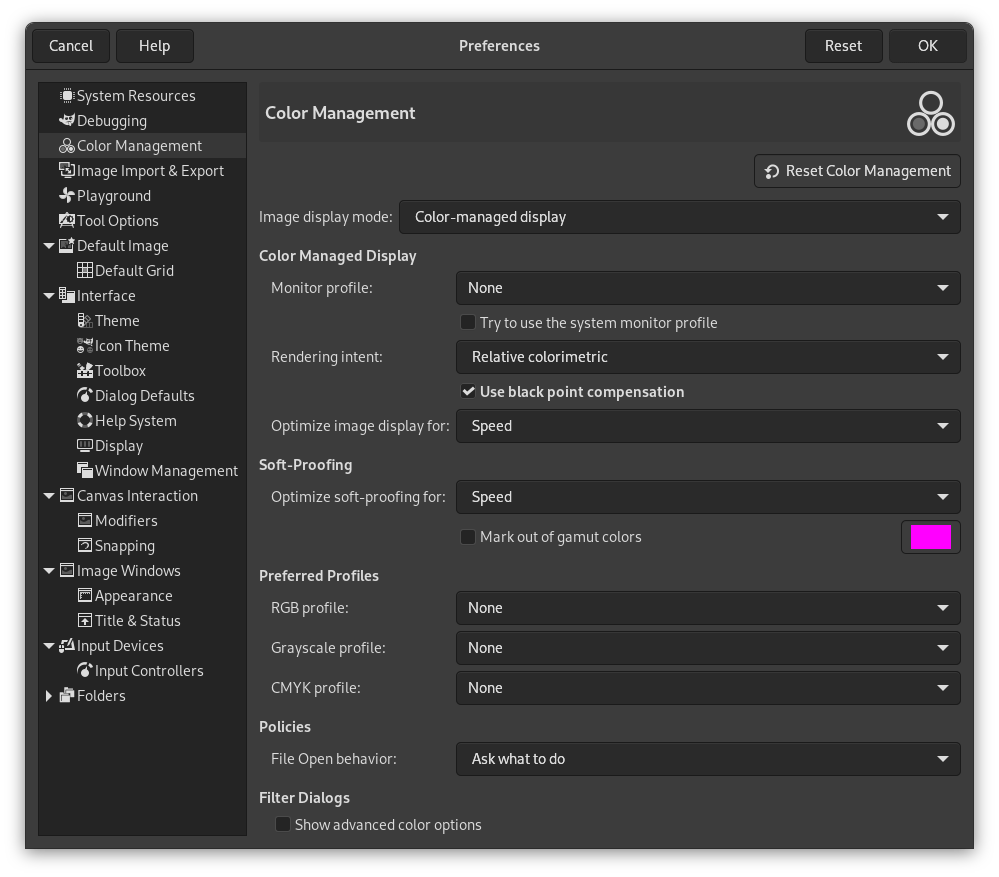Open the CMYK profile dropdown

708,688
